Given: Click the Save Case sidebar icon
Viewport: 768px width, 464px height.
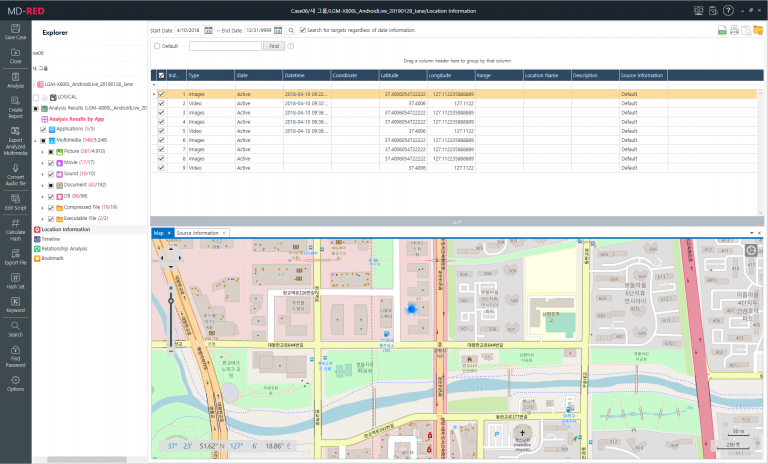Looking at the screenshot, I should [x=15, y=31].
